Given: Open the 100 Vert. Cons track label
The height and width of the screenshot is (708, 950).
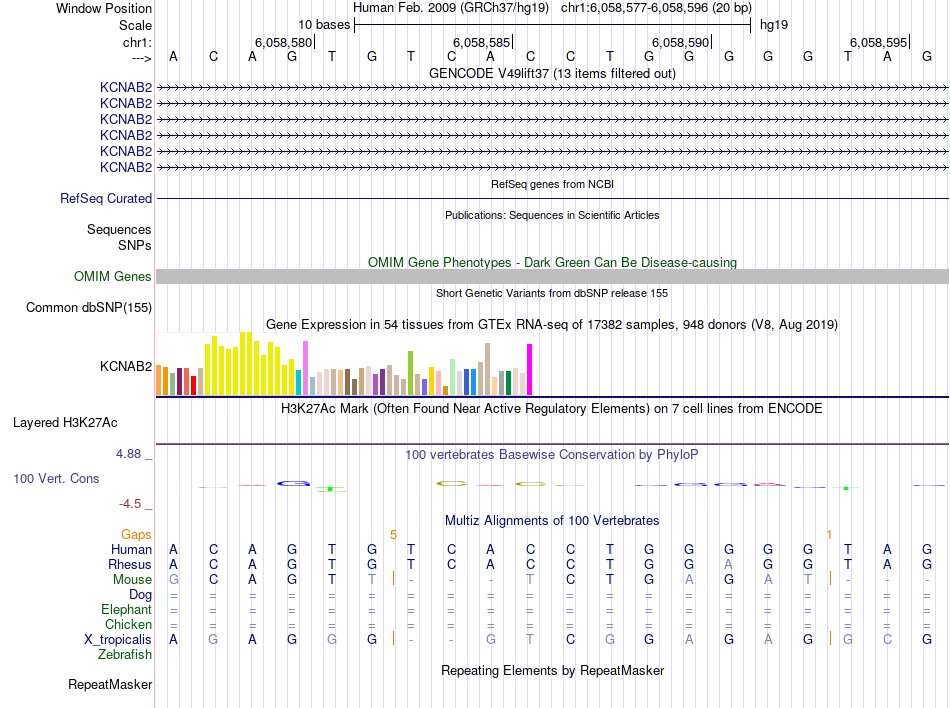Looking at the screenshot, I should tap(56, 478).
